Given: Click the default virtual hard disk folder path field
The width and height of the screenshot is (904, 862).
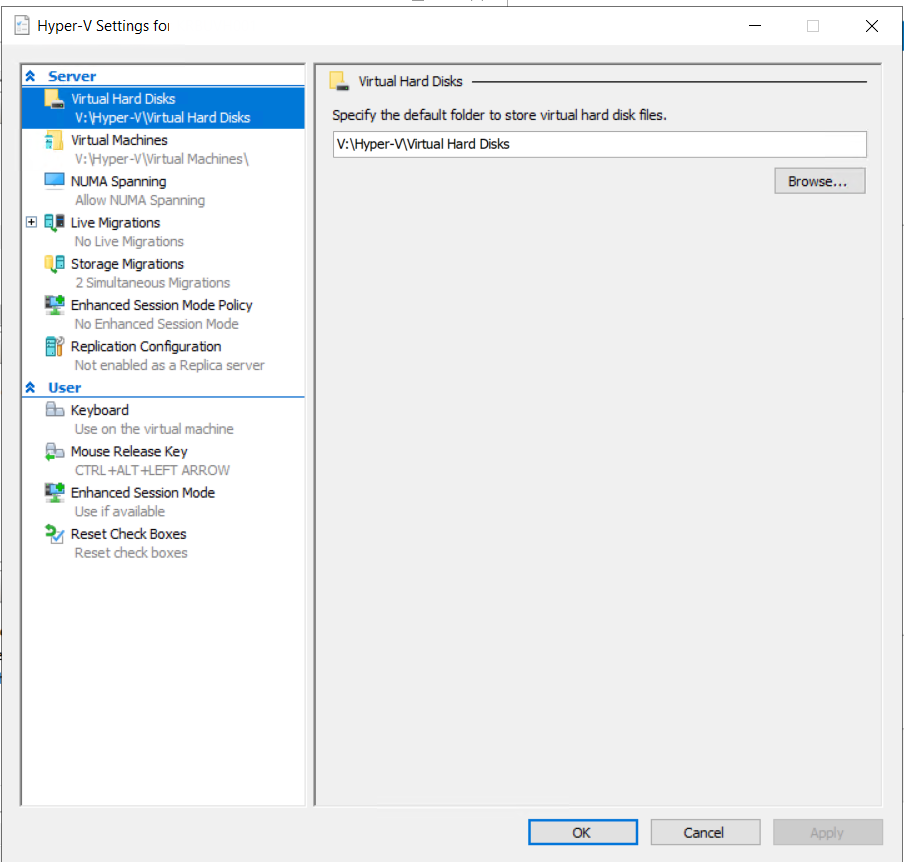Looking at the screenshot, I should pyautogui.click(x=599, y=144).
